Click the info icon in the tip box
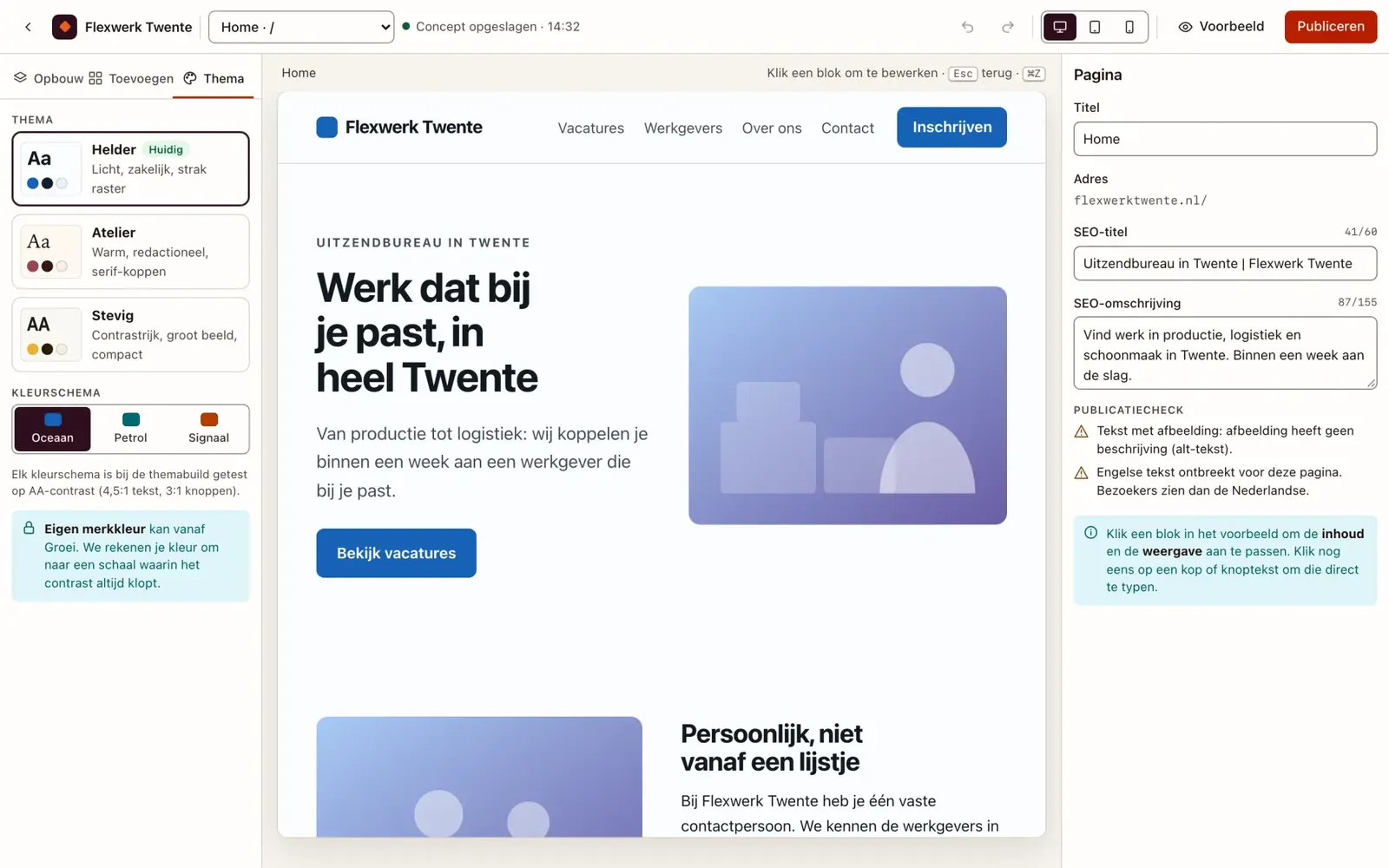Image resolution: width=1389 pixels, height=868 pixels. 1090,533
